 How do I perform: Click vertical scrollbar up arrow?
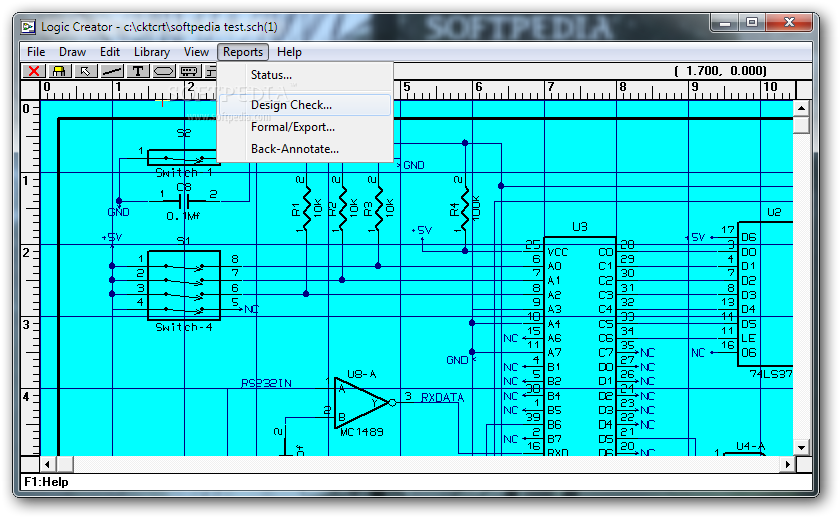point(801,108)
